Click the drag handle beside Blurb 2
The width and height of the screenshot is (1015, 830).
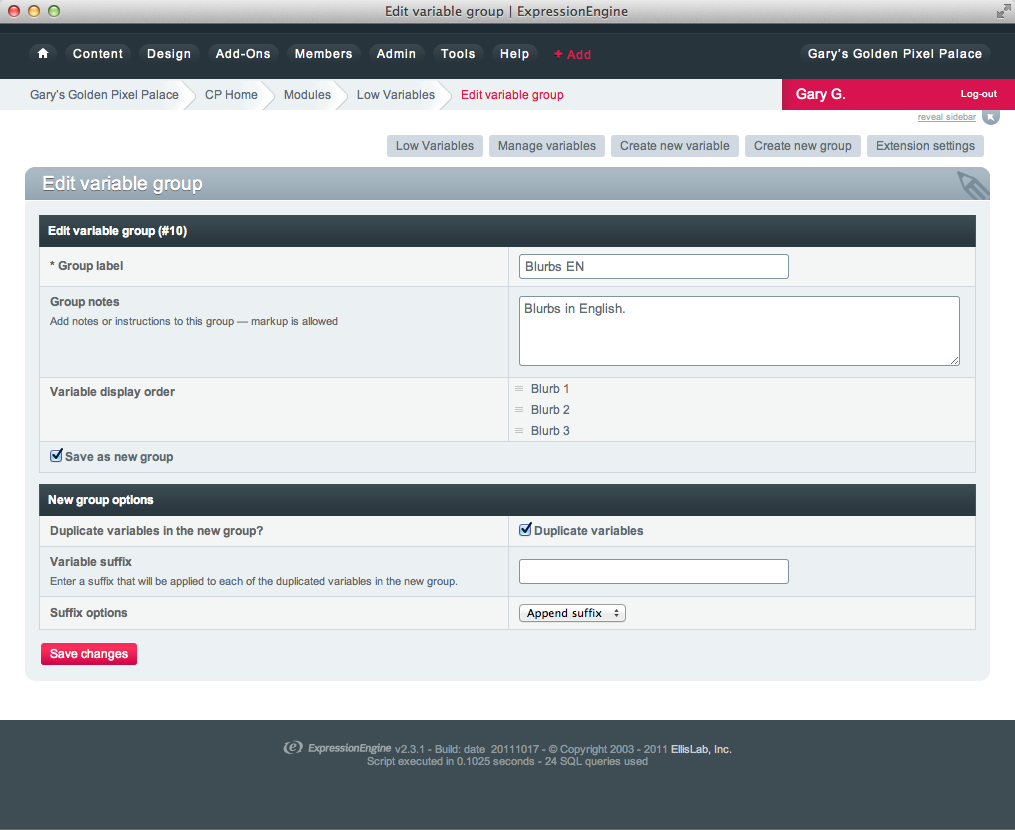pos(519,410)
